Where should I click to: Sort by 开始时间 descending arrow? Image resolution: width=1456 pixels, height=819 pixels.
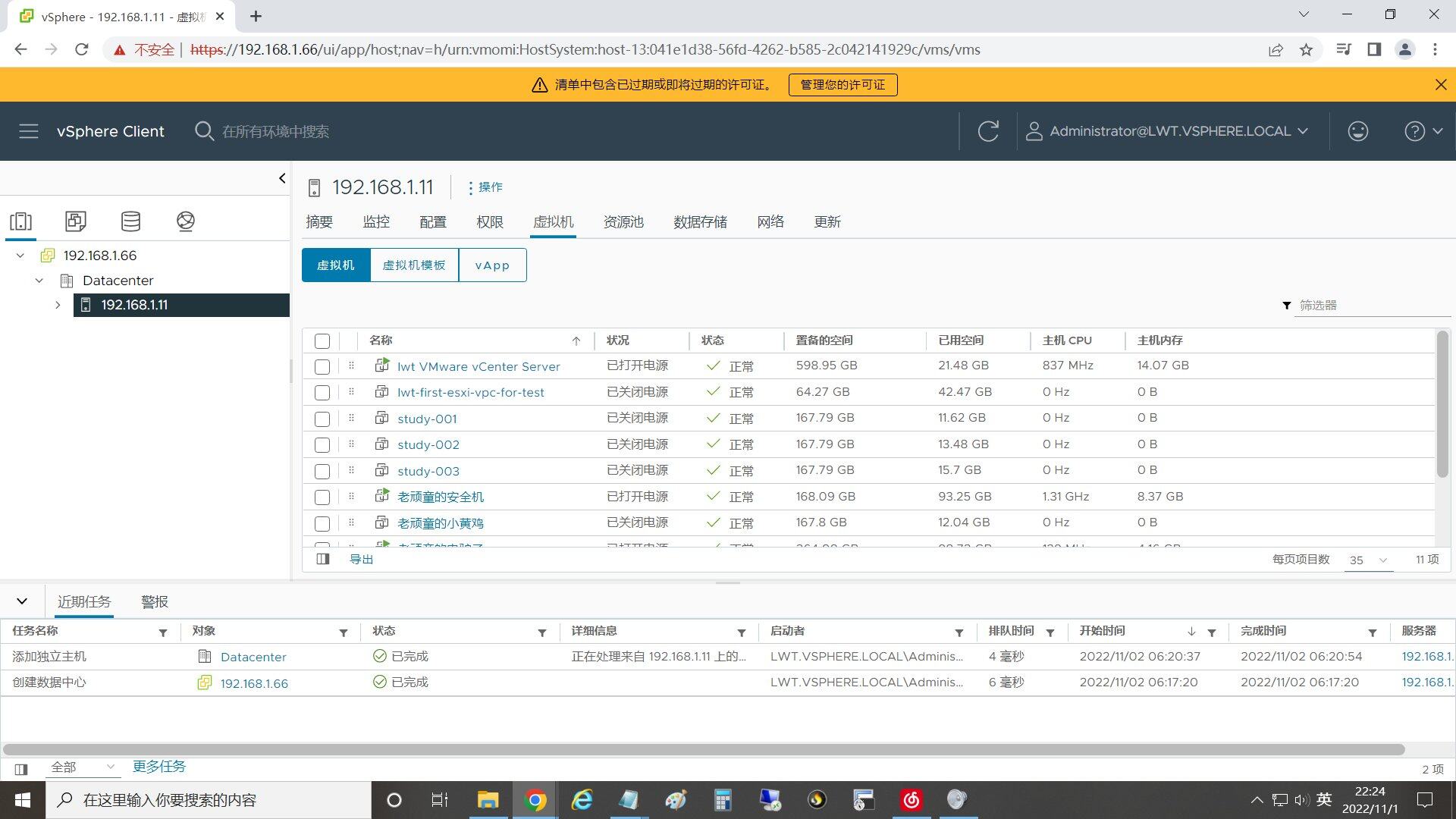click(1191, 632)
